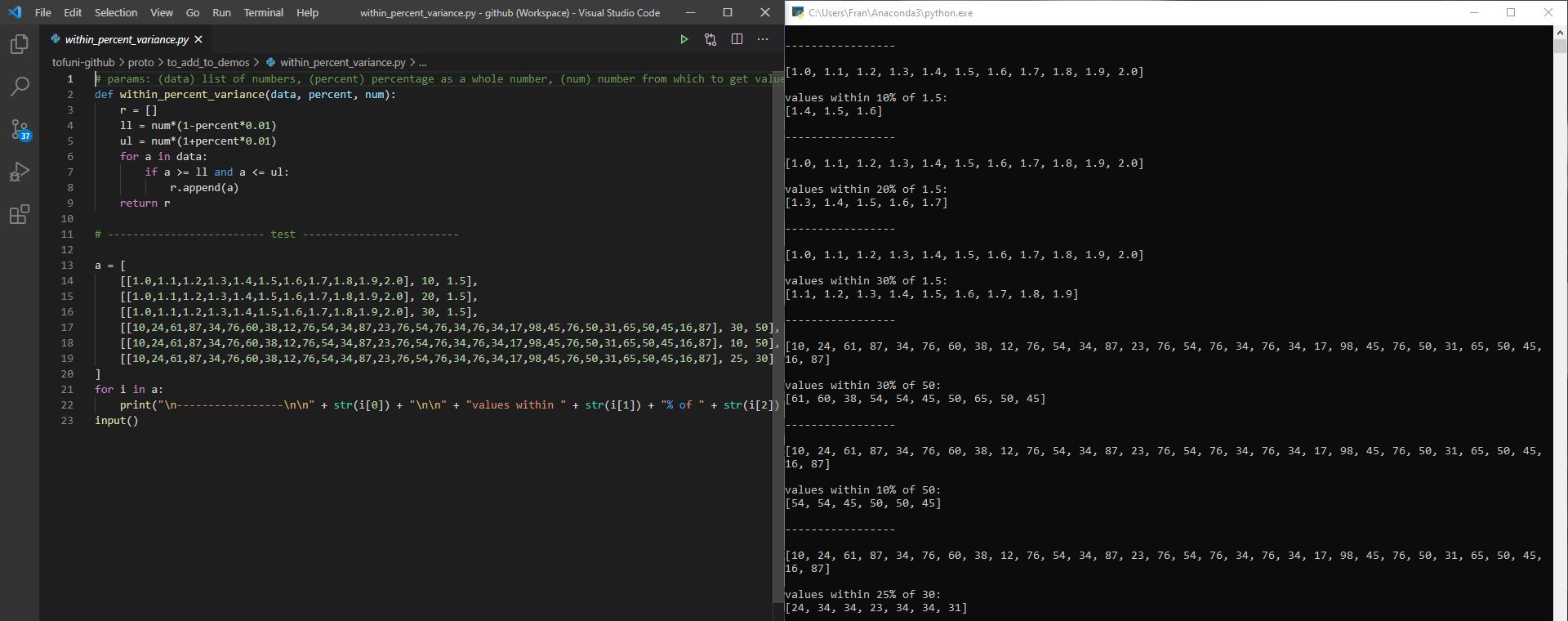
Task: Click console output '[1.4, 1.5, 1.6]'
Action: (x=834, y=111)
